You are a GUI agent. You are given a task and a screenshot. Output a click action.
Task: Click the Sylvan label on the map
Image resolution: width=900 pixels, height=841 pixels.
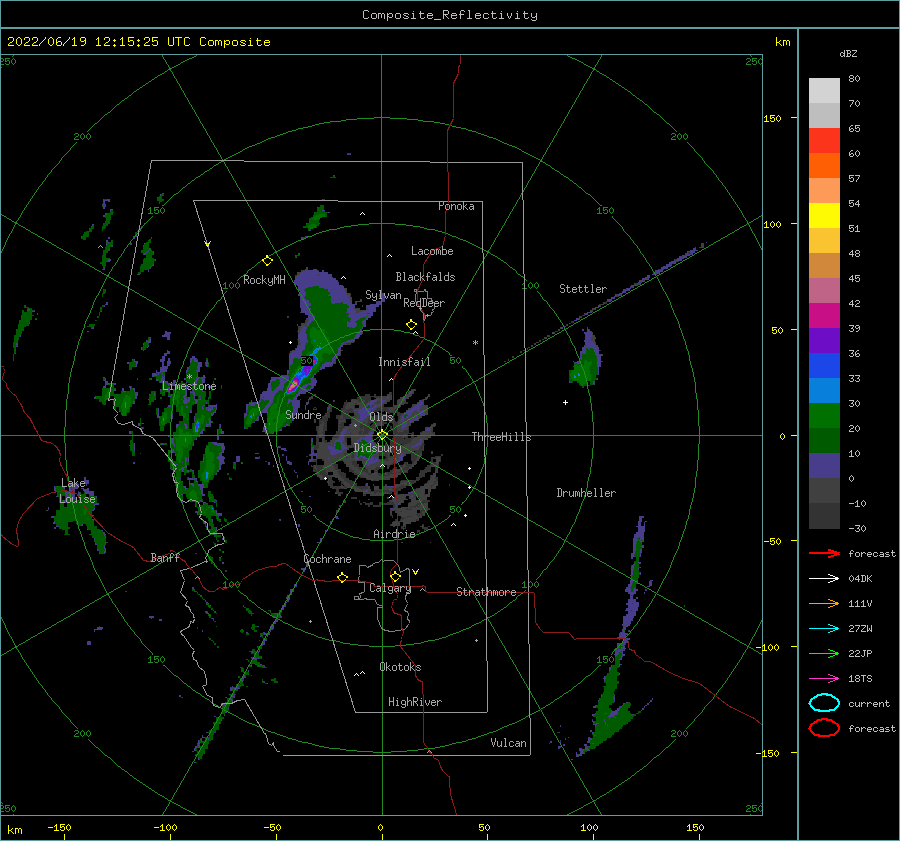point(383,295)
